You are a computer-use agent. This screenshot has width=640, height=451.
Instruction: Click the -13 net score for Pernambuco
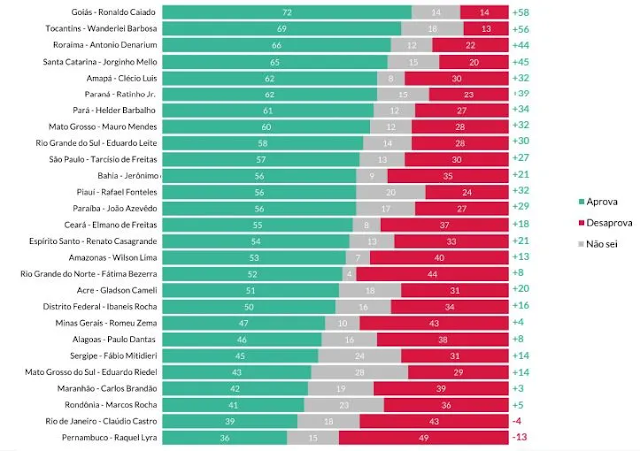tap(520, 437)
